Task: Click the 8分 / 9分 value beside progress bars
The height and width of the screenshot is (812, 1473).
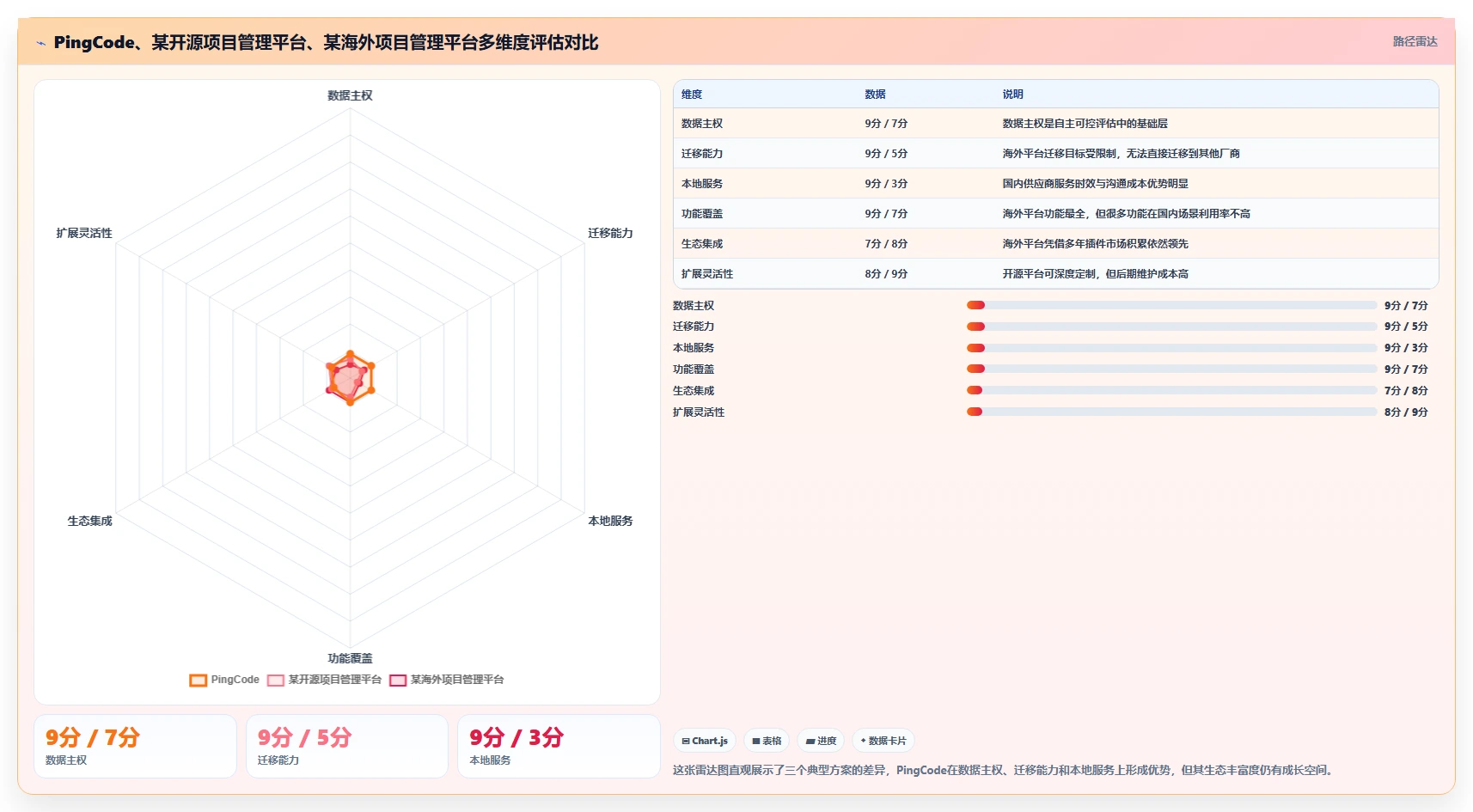Action: 1406,412
